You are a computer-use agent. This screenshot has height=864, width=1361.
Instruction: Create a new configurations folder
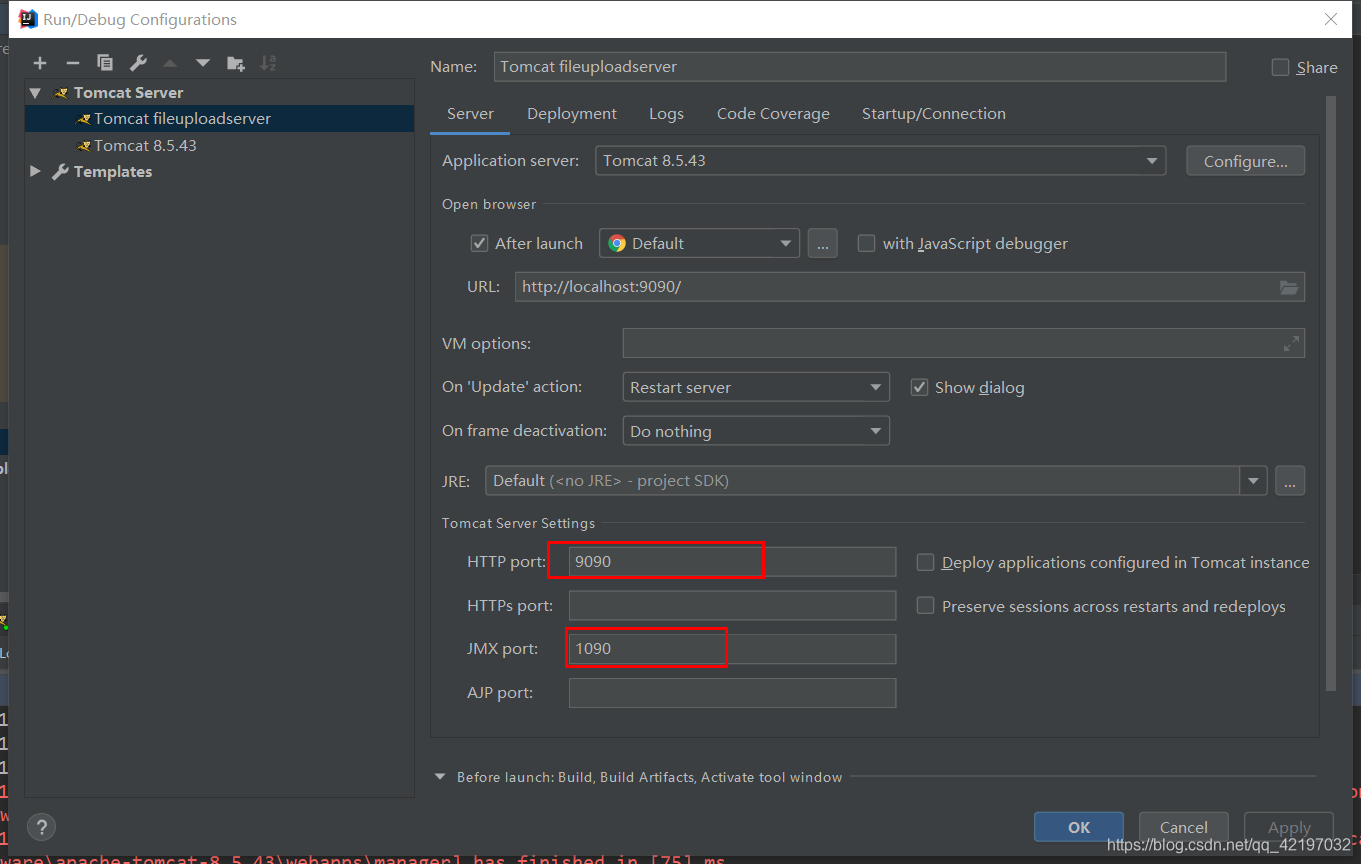point(235,62)
